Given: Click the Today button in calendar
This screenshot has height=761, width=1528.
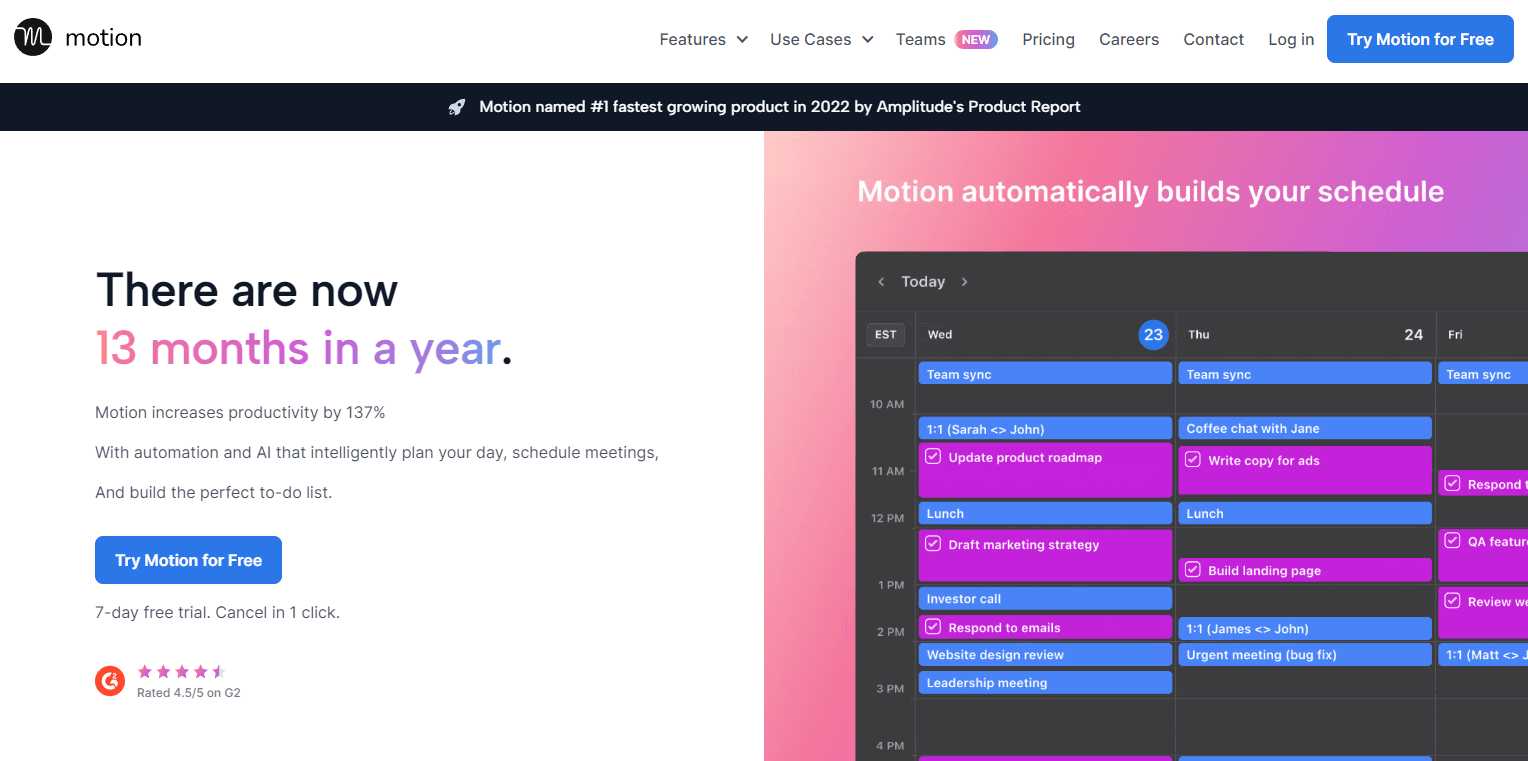Looking at the screenshot, I should (x=923, y=282).
